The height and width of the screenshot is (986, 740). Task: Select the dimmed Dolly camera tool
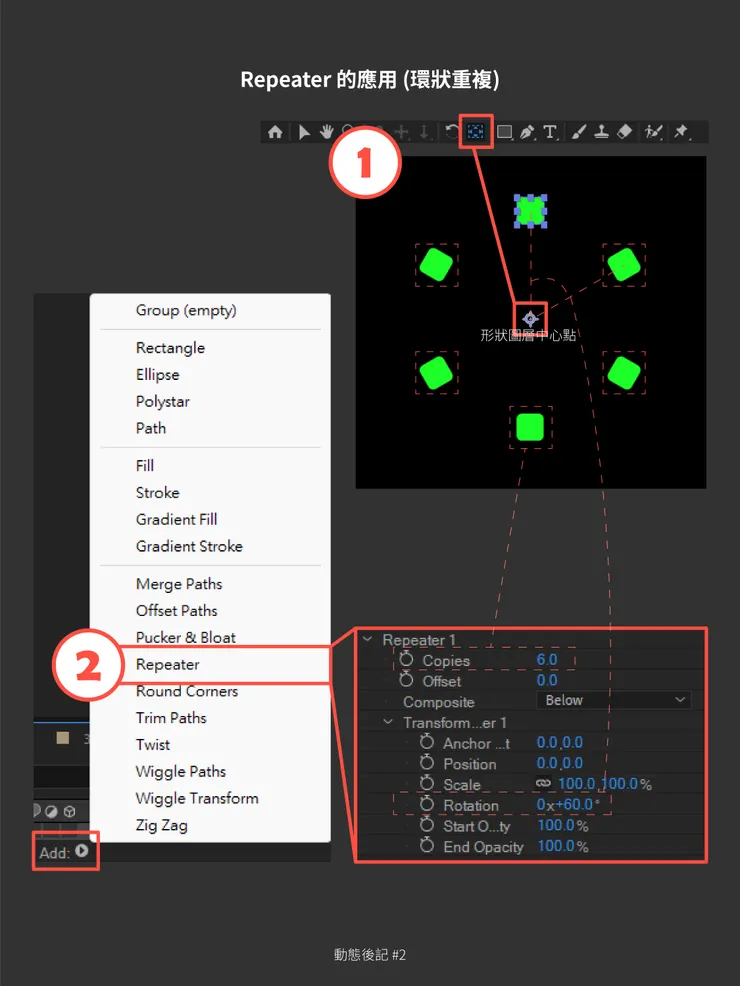click(424, 132)
